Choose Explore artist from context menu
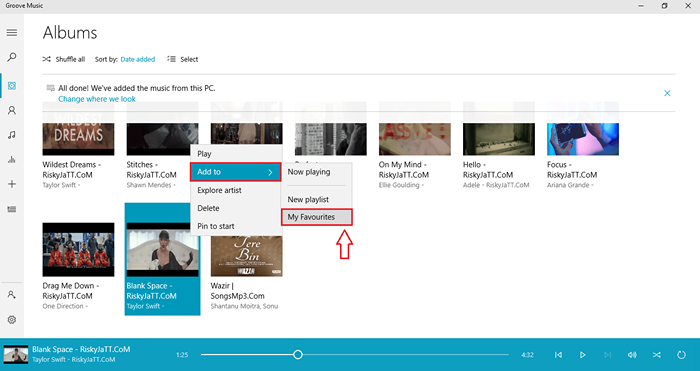700x371 pixels. point(236,190)
